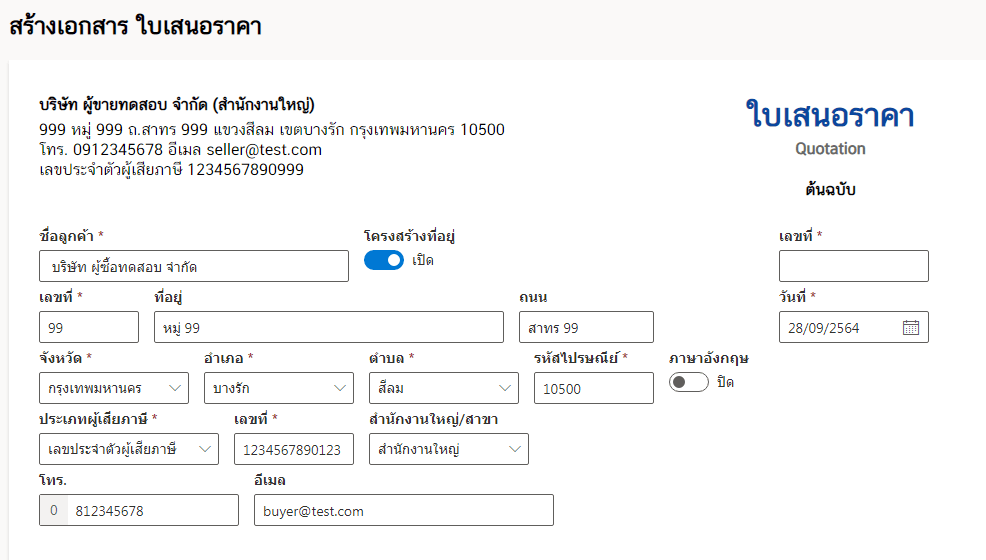986x560 pixels.
Task: Click the วันที่ field showing 28/09/2564
Action: 853,327
